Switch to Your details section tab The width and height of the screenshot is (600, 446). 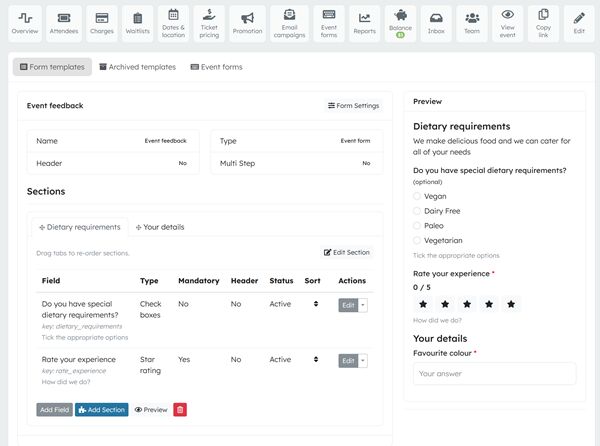point(160,227)
